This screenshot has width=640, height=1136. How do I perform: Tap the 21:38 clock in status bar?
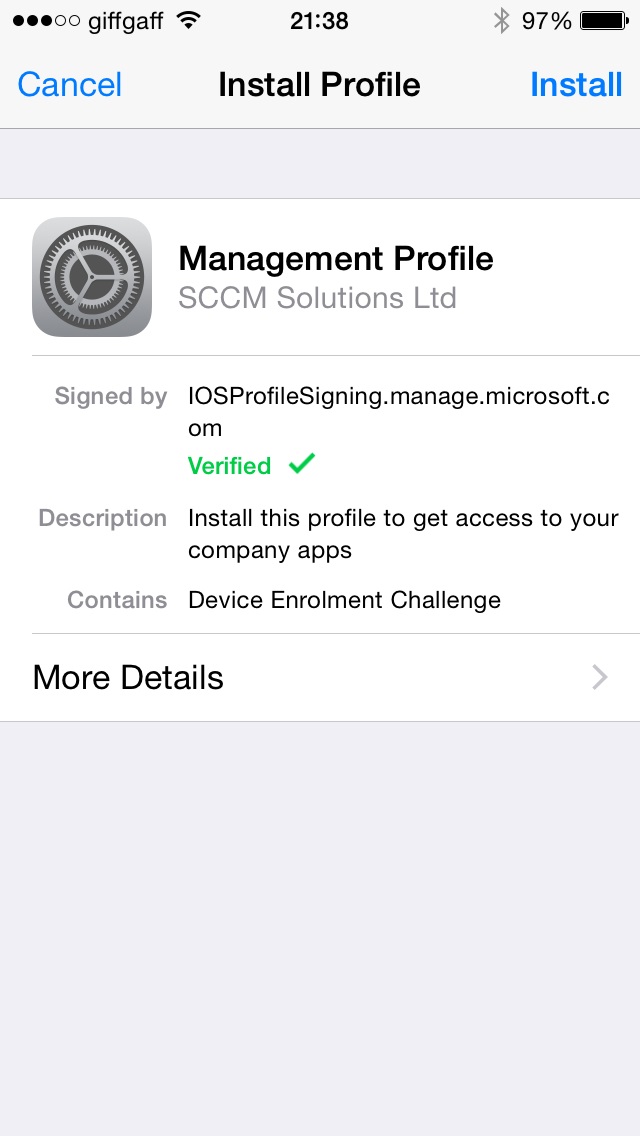319,20
